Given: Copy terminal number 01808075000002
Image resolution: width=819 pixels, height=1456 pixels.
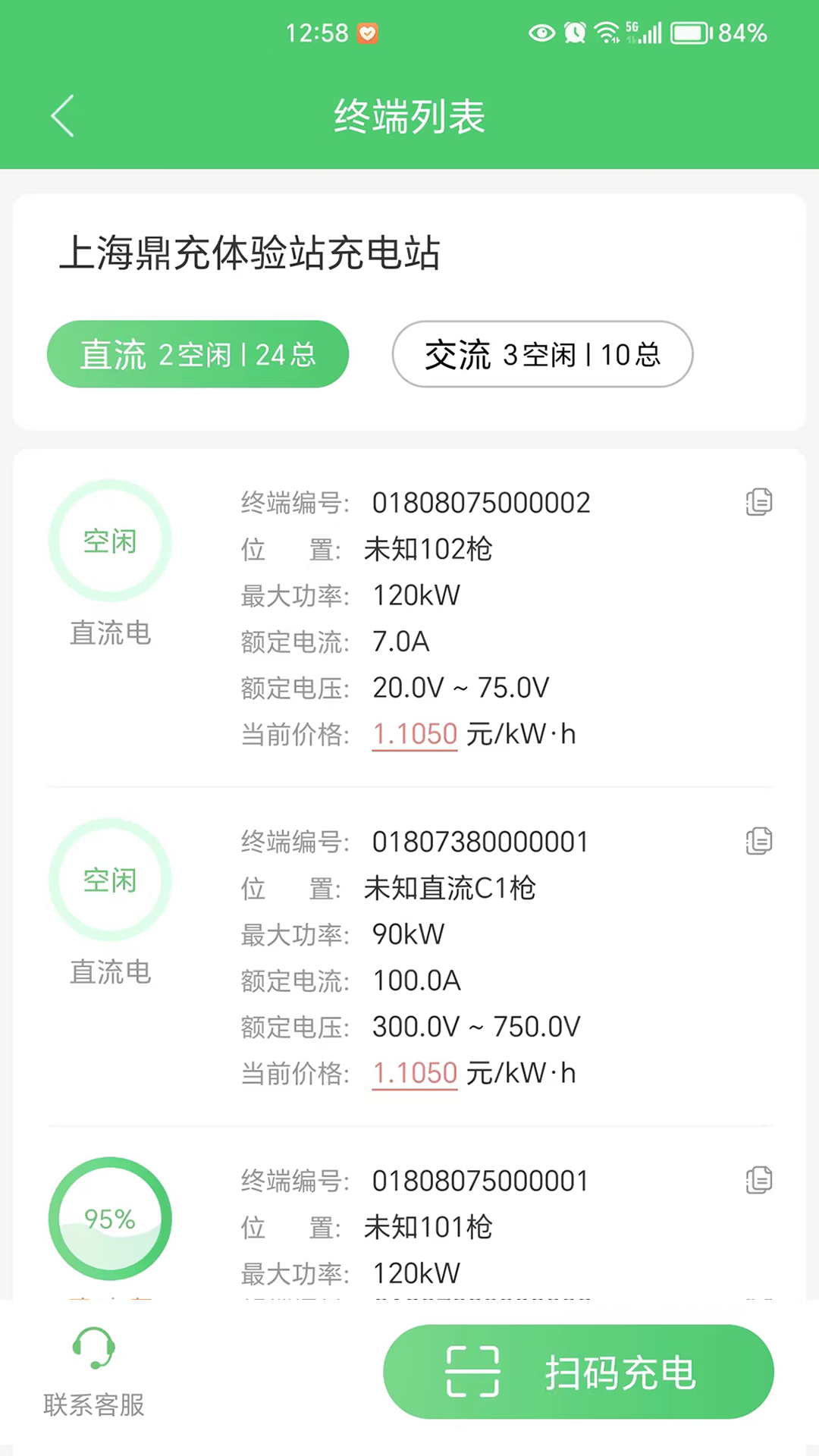Looking at the screenshot, I should 758,502.
